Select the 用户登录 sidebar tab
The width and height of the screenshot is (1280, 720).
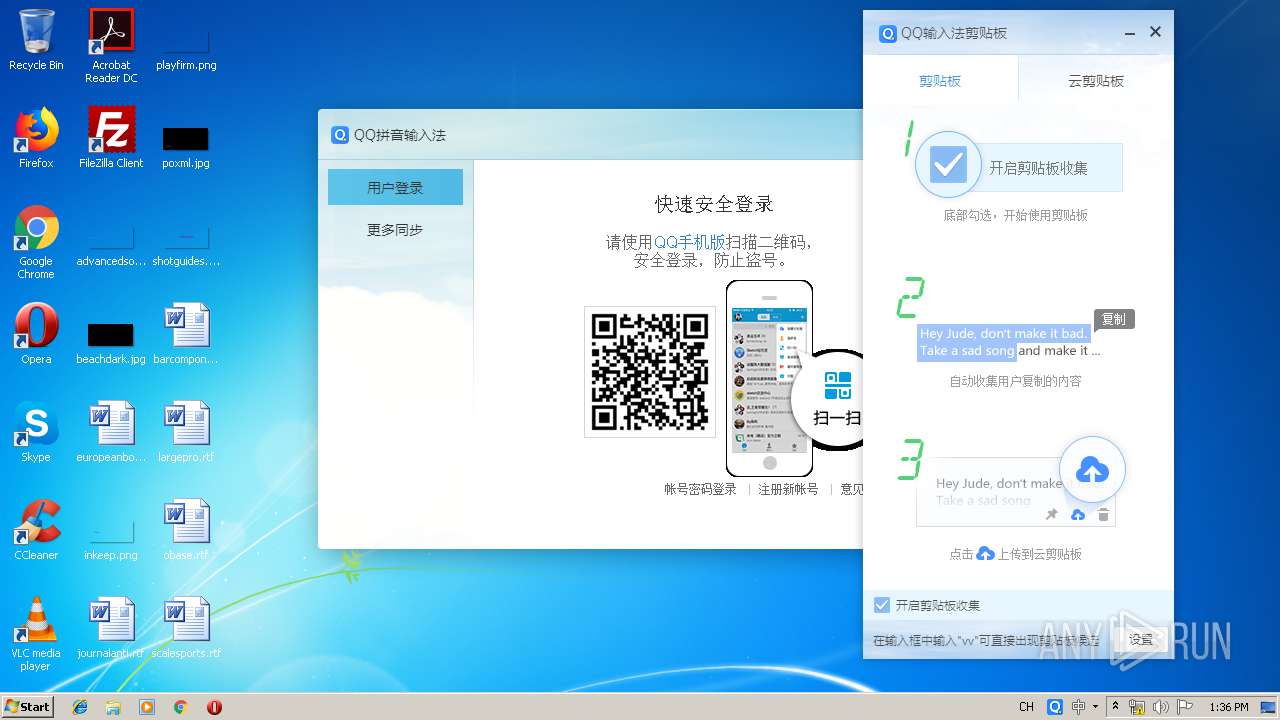coord(395,187)
